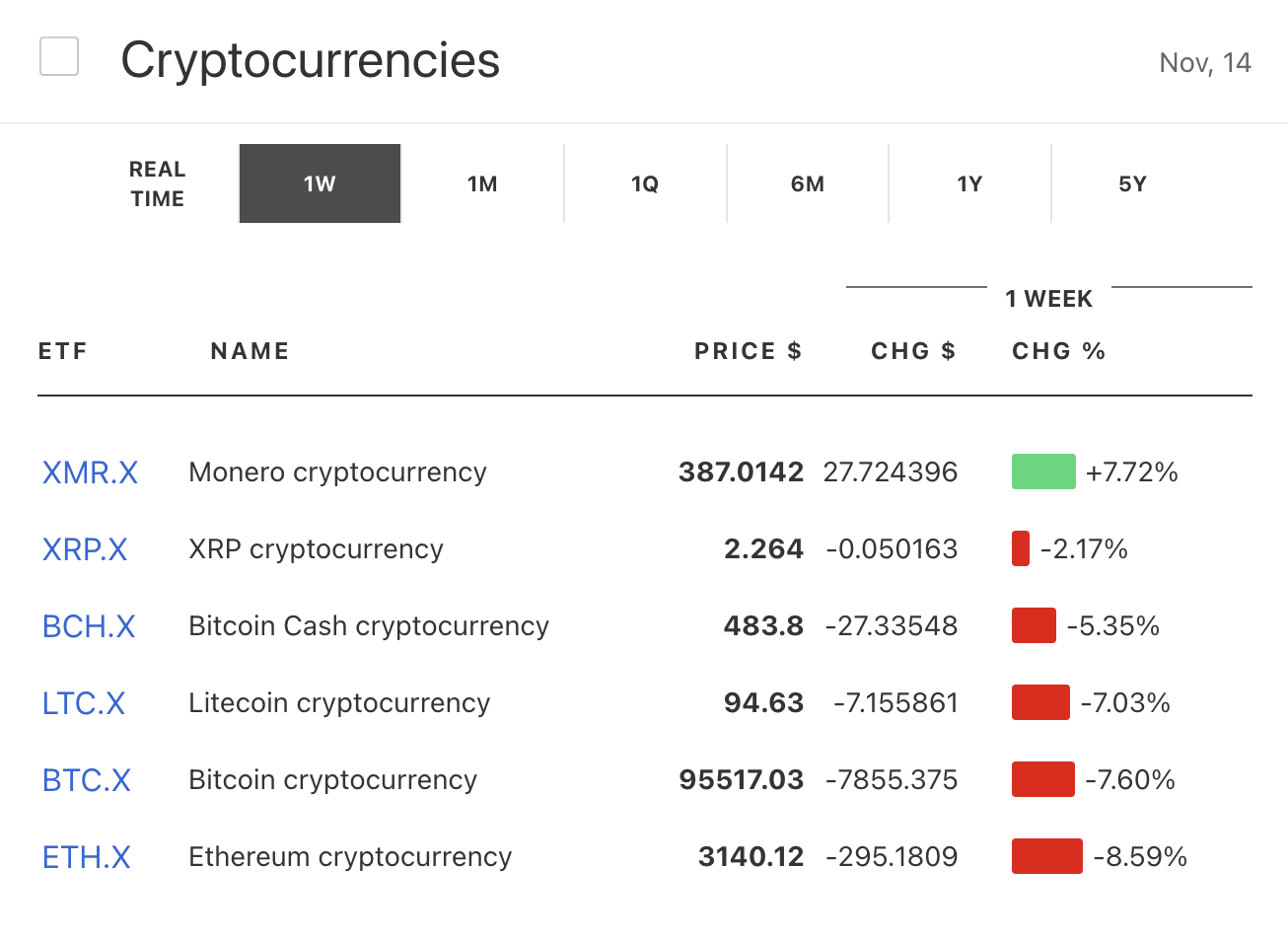The height and width of the screenshot is (939, 1288).
Task: Click the green Monero change bar
Action: [1043, 471]
